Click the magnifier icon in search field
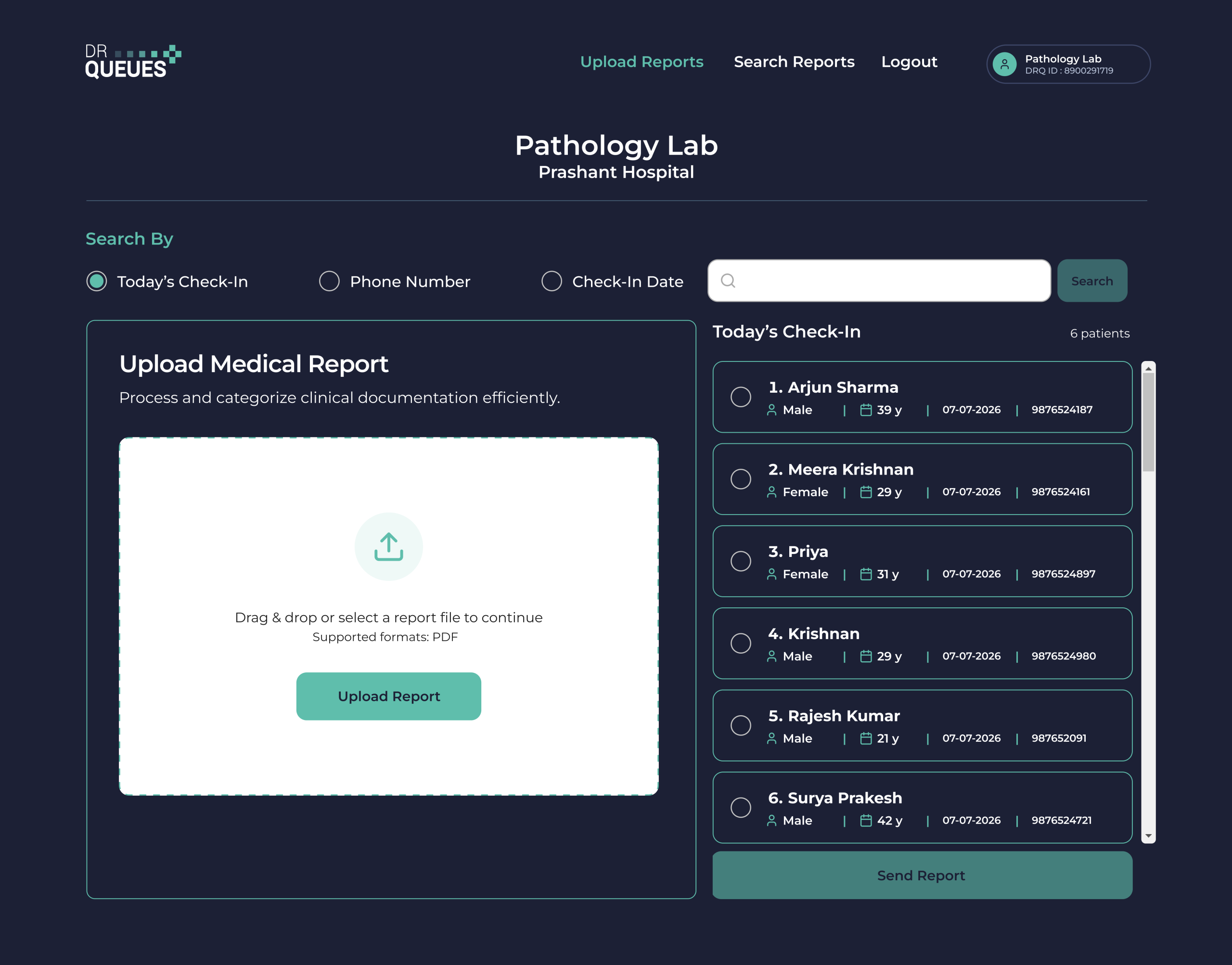The width and height of the screenshot is (1232, 965). pos(728,281)
